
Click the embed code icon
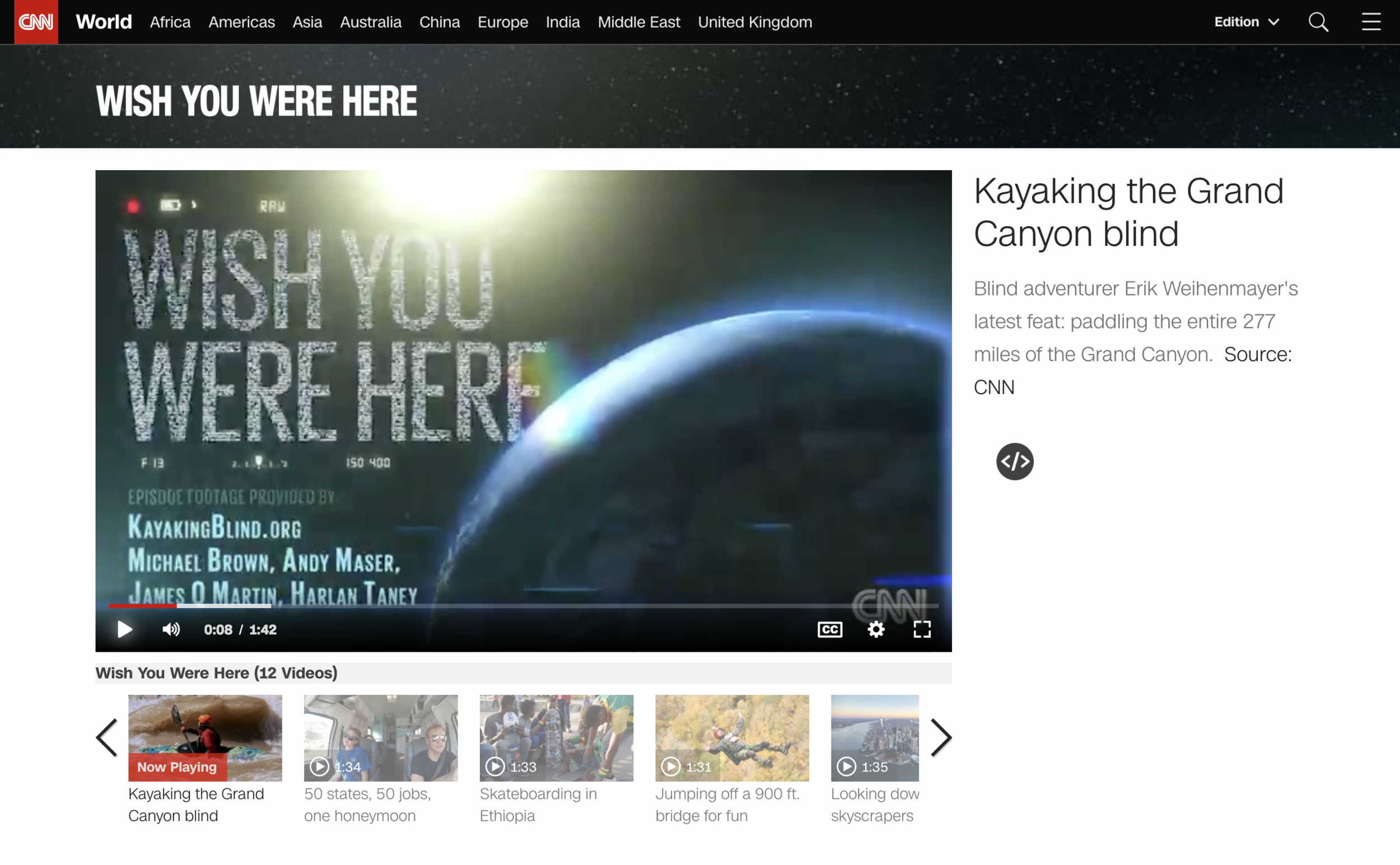coord(1014,461)
